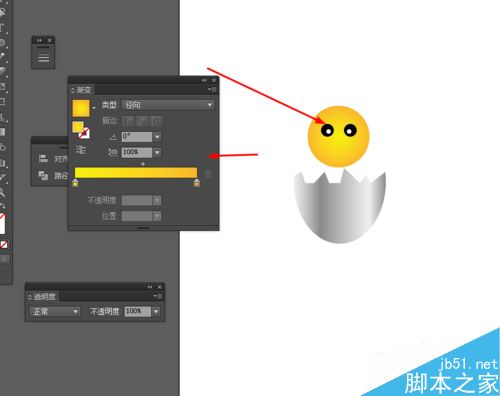Click the None color icon at the toolbar bottom
This screenshot has width=500, height=396.
pos(4,245)
